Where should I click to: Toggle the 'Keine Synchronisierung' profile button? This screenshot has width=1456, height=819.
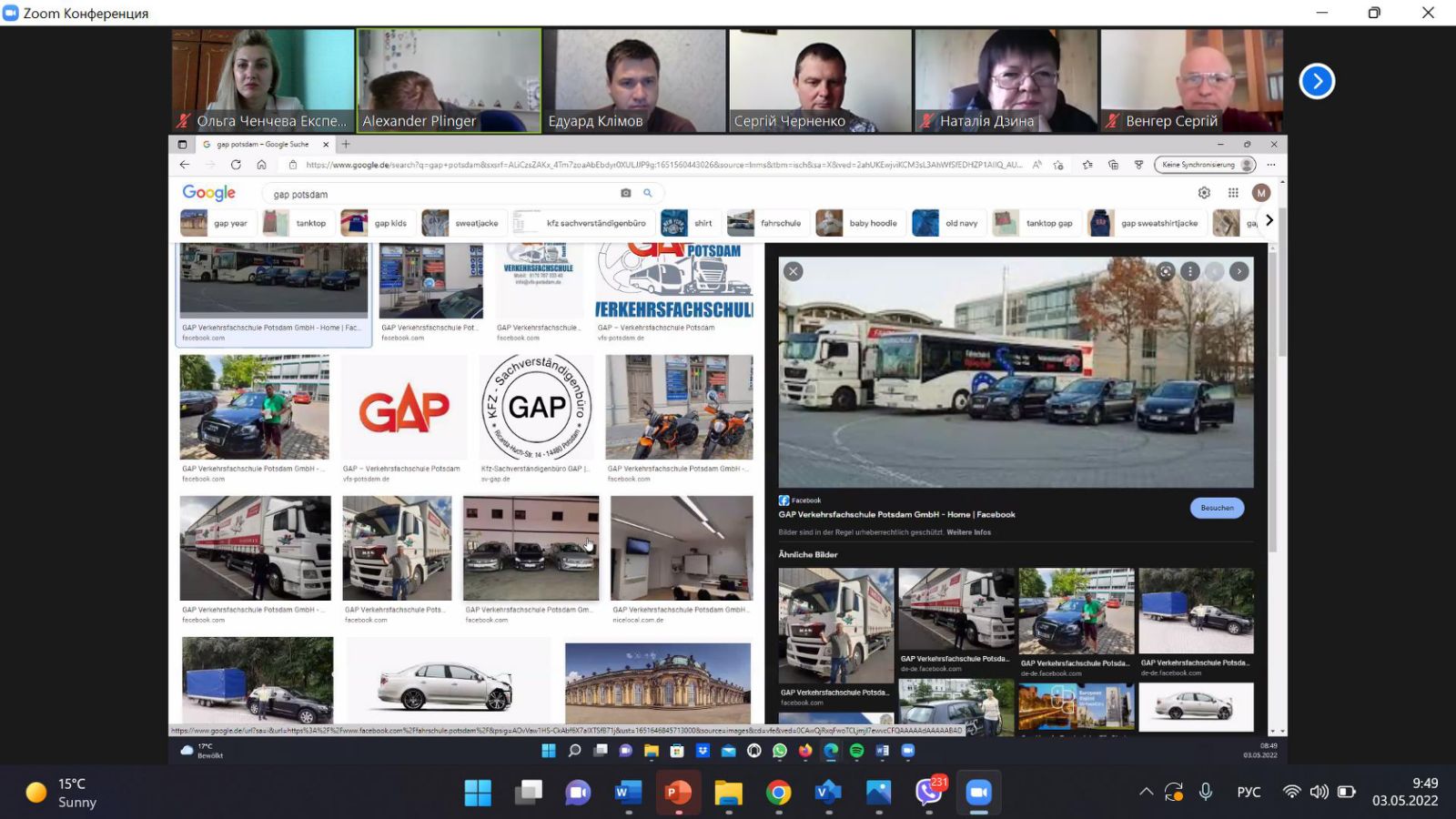(x=1206, y=165)
